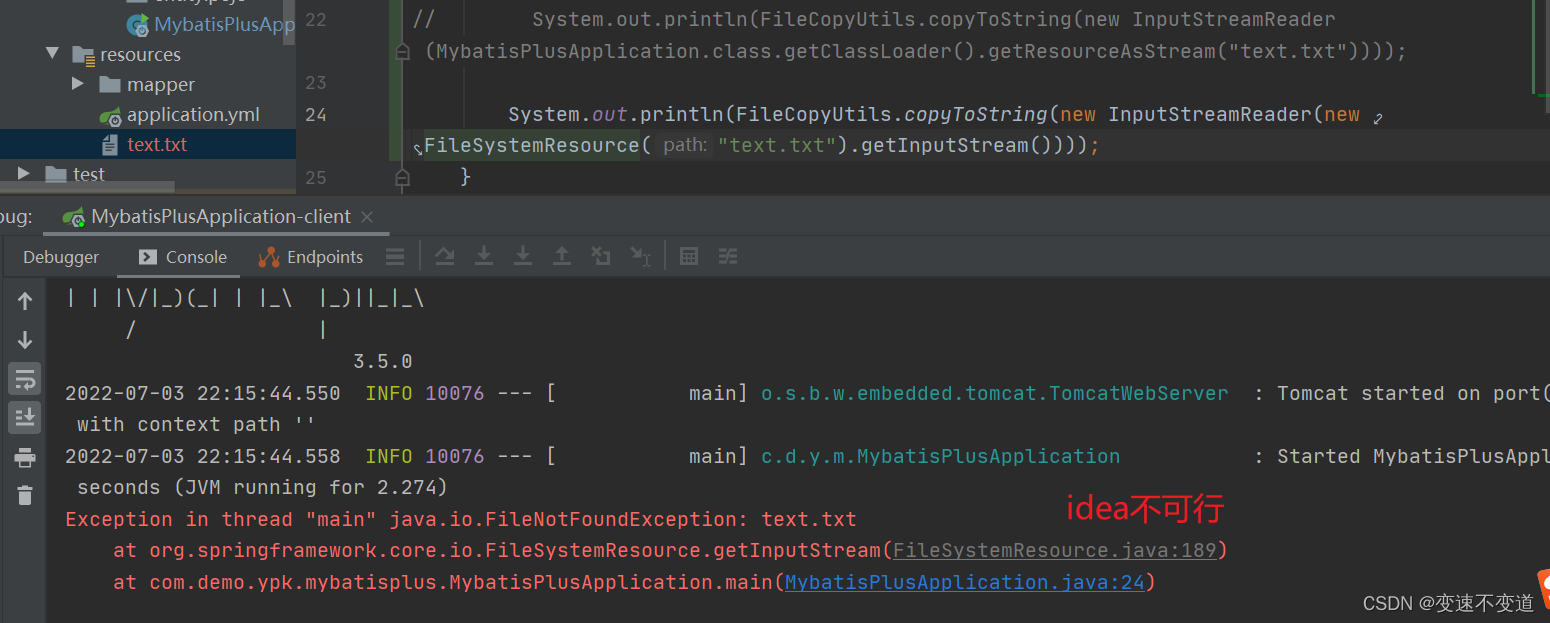Click line number 24 in gutter
Viewport: 1550px width, 623px height.
tap(315, 114)
